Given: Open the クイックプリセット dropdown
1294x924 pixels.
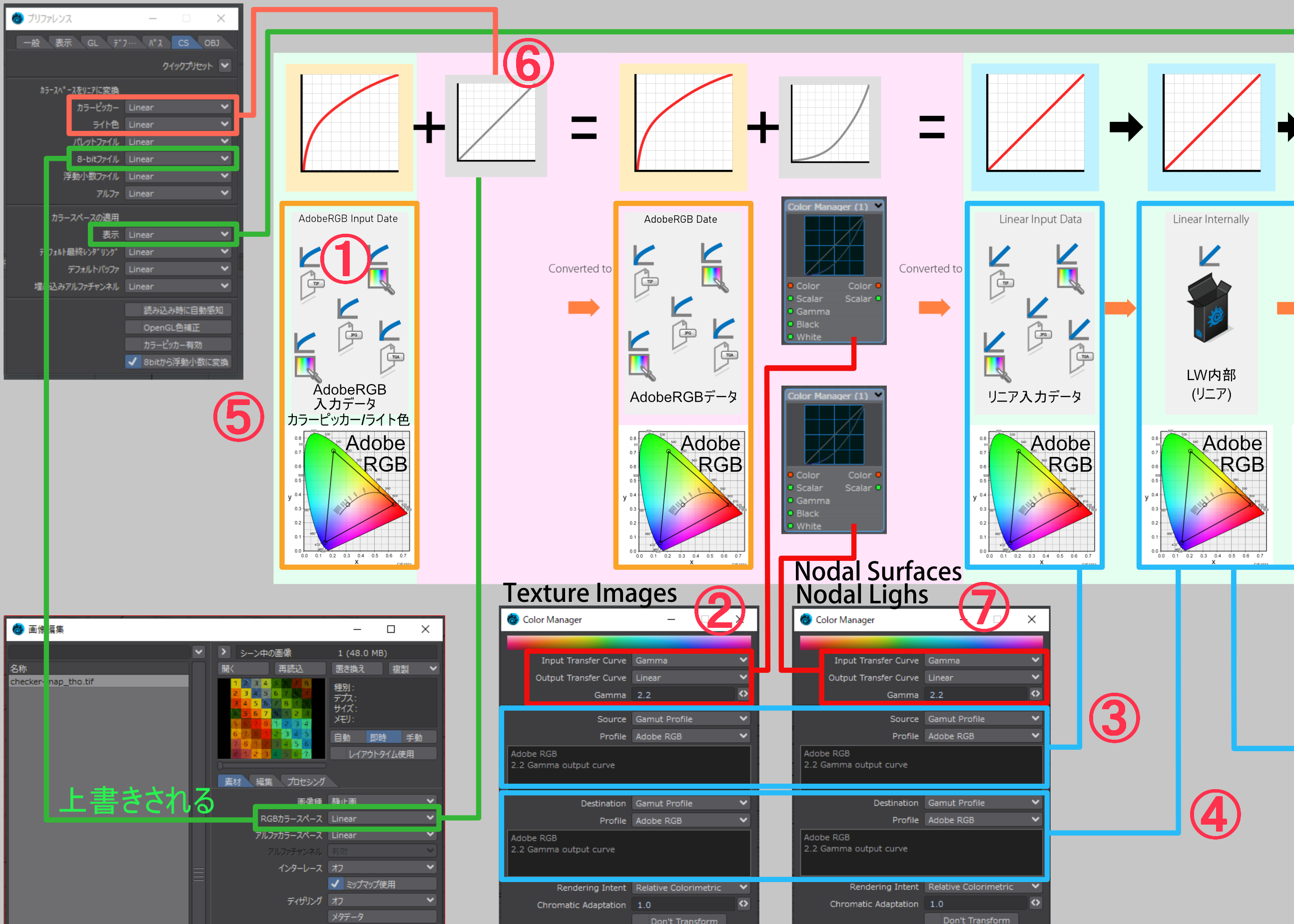Looking at the screenshot, I should click(x=225, y=65).
